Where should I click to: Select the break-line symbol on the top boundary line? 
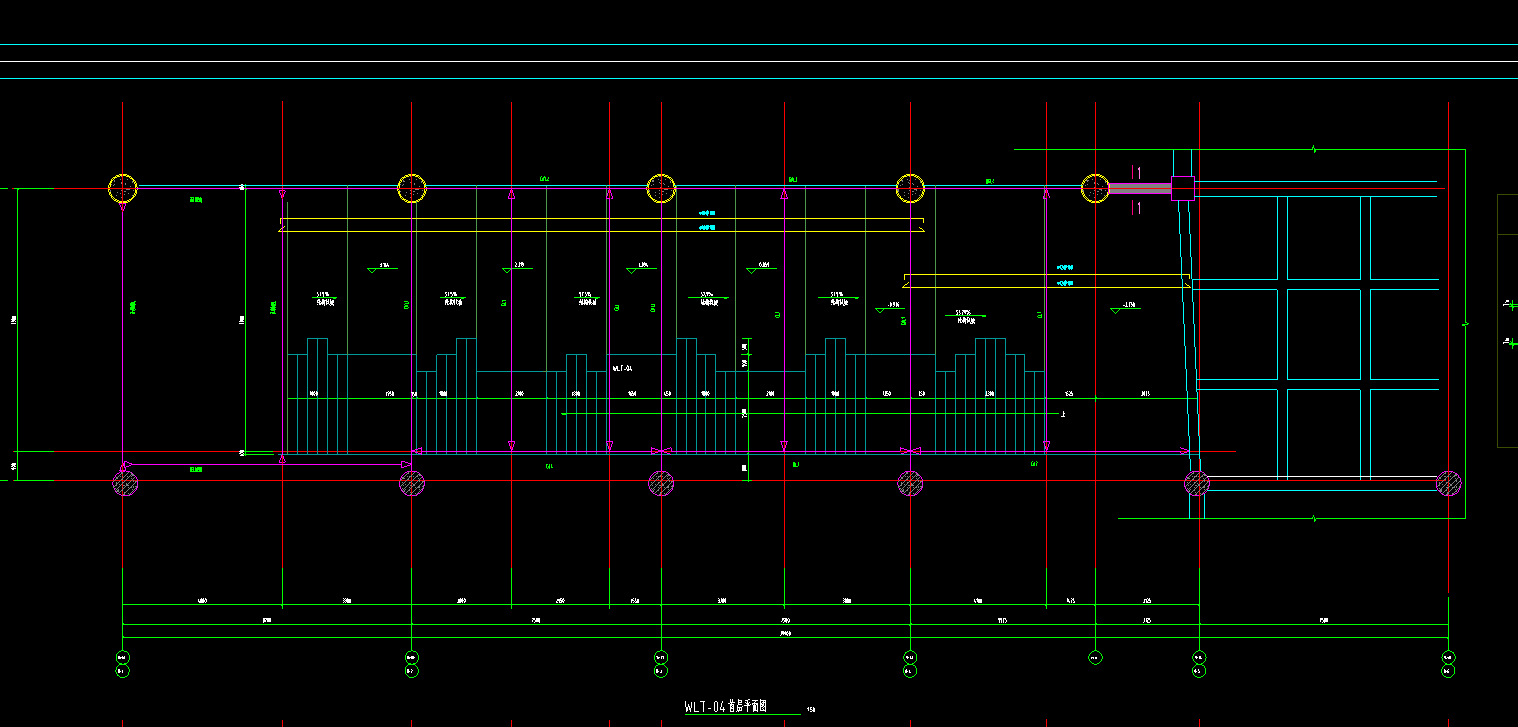point(1313,150)
